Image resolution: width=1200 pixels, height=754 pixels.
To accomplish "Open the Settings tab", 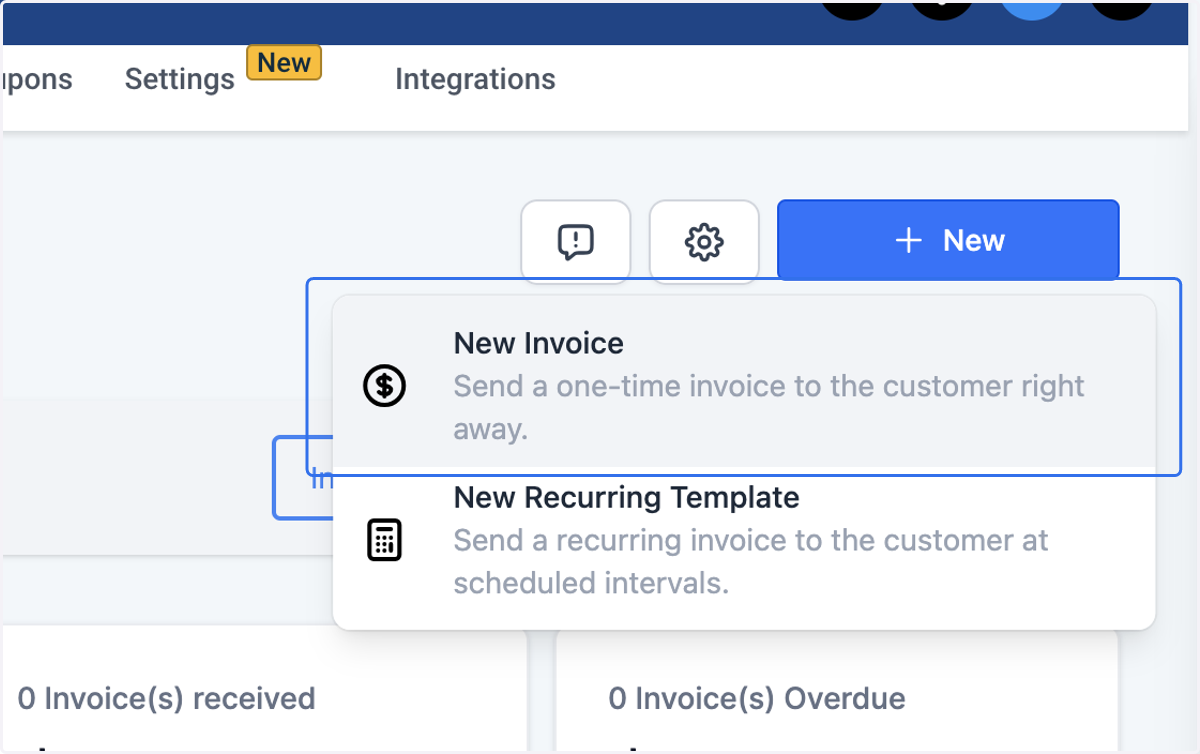I will tap(180, 79).
